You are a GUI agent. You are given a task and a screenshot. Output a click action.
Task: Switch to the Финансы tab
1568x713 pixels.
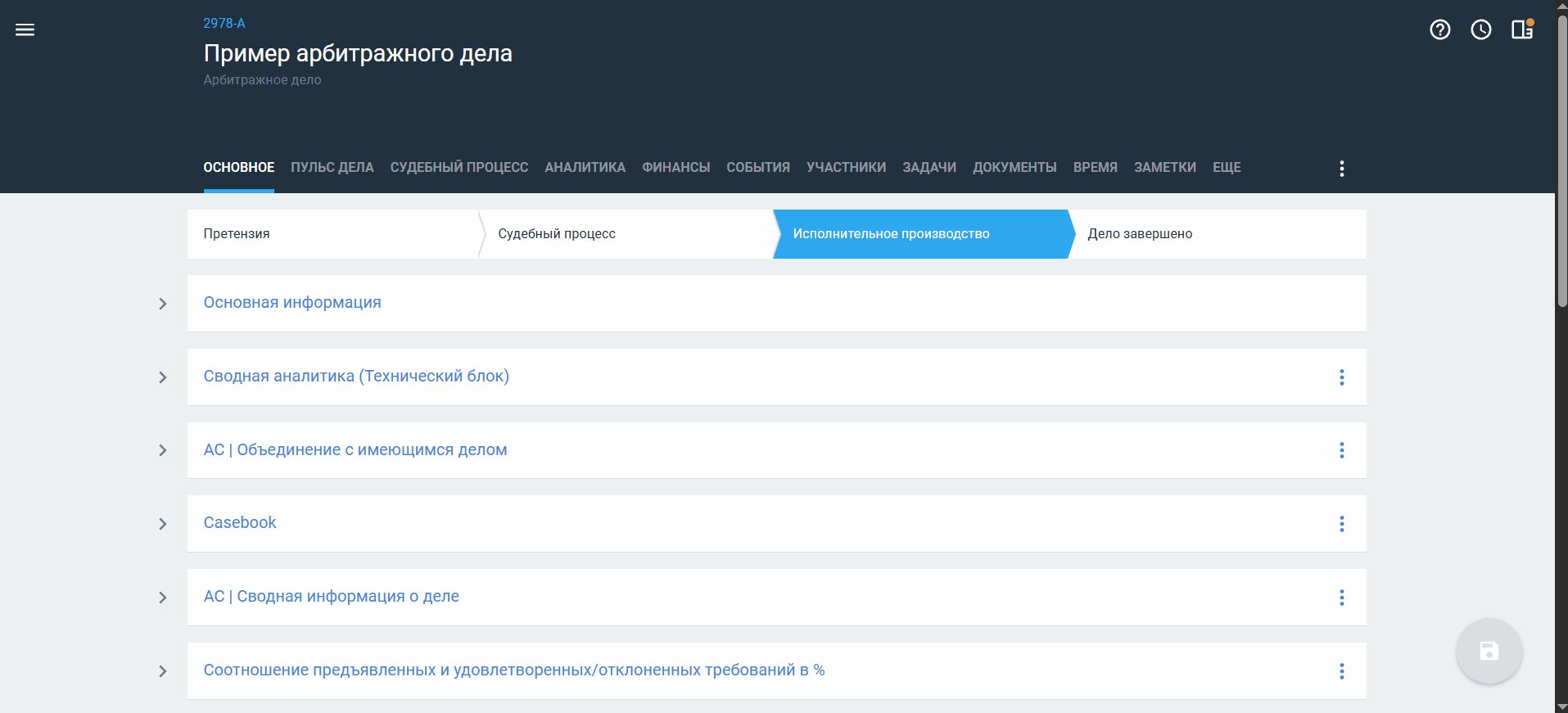676,168
